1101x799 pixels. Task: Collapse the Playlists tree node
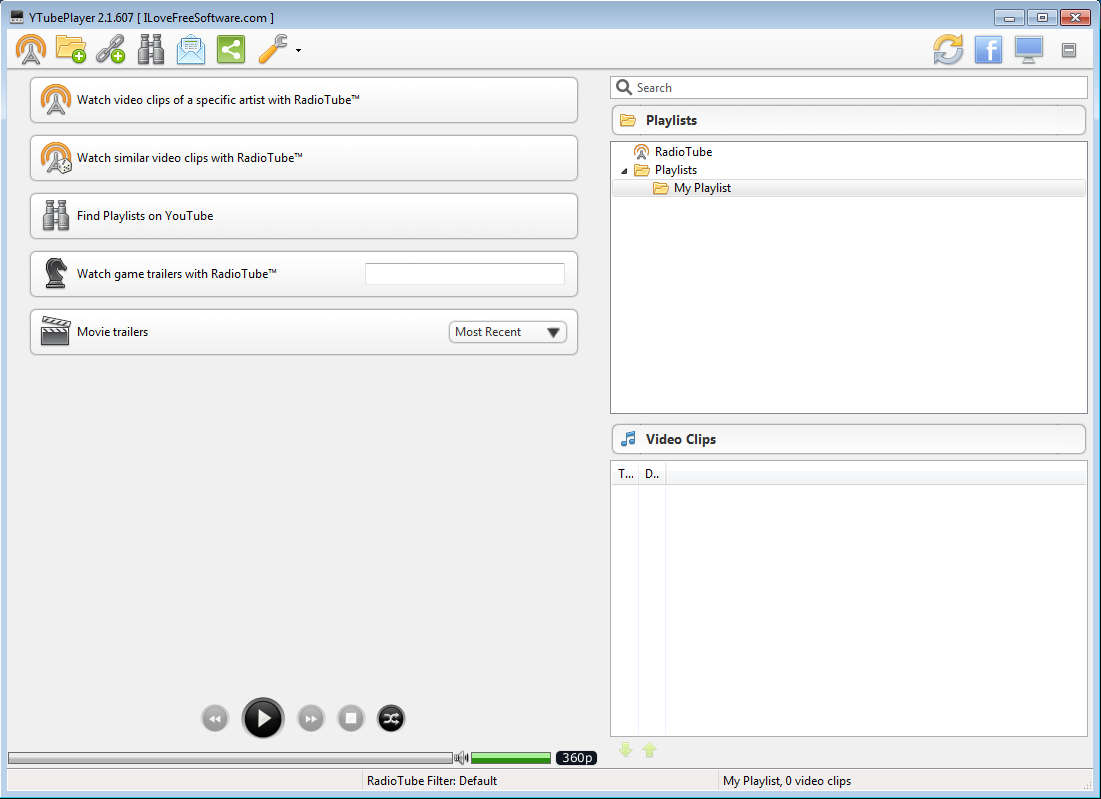(x=624, y=171)
